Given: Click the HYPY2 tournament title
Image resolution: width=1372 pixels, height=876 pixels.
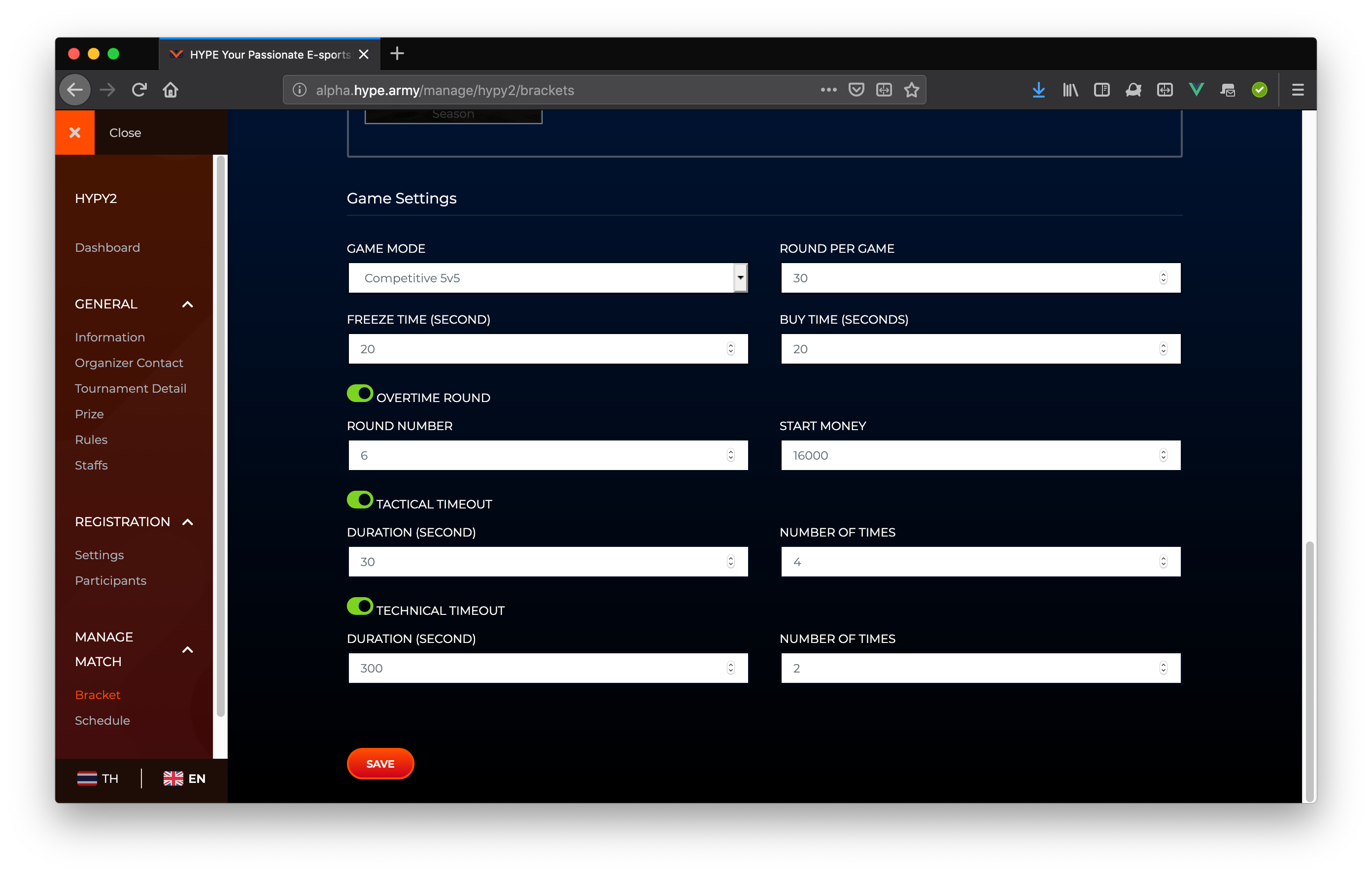Looking at the screenshot, I should tap(96, 198).
